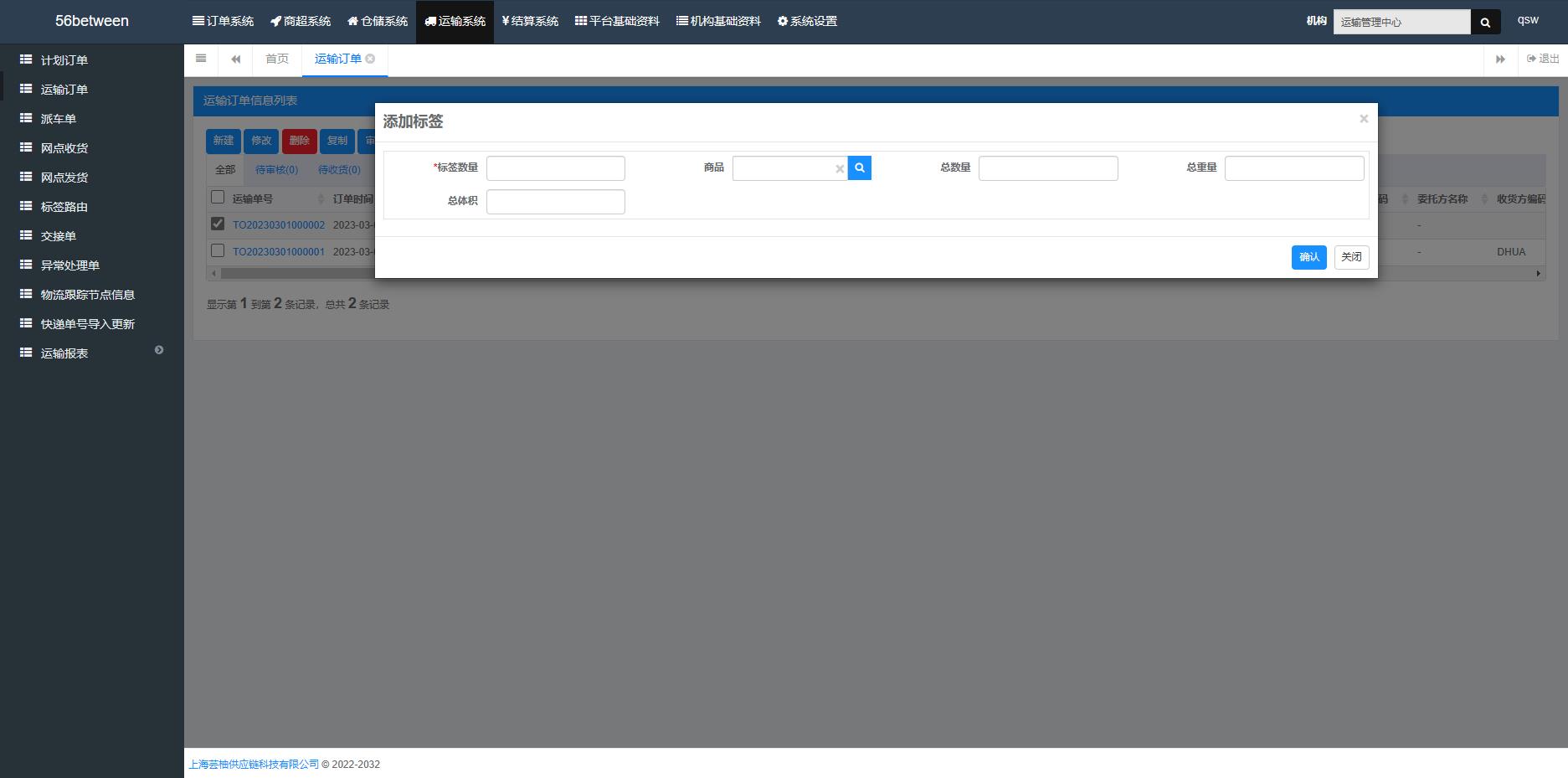
Task: Click the DHUA cell
Action: tap(1511, 252)
